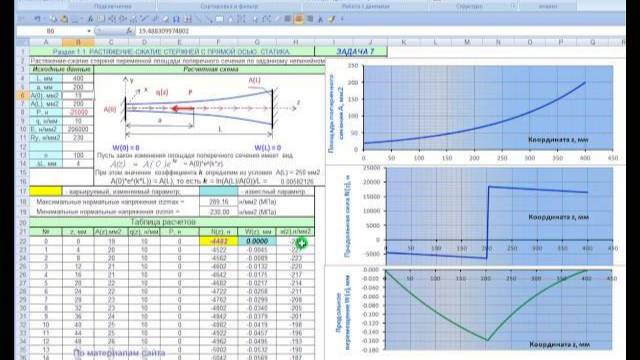Select the yellow cell with -4482
Image resolution: width=640 pixels, height=360 pixels.
click(218, 241)
